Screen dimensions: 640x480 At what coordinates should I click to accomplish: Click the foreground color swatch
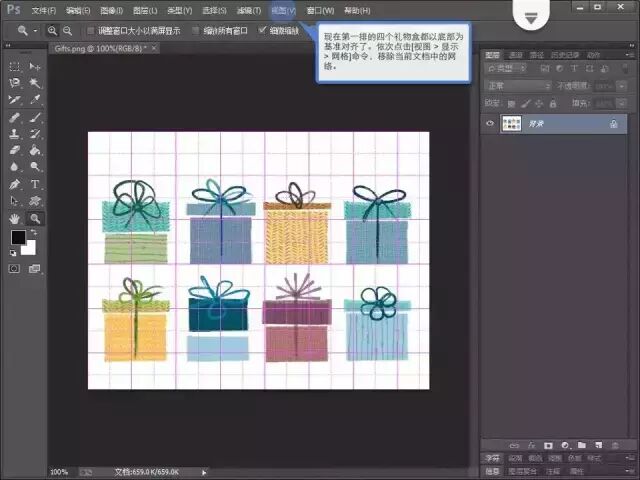coord(18,237)
